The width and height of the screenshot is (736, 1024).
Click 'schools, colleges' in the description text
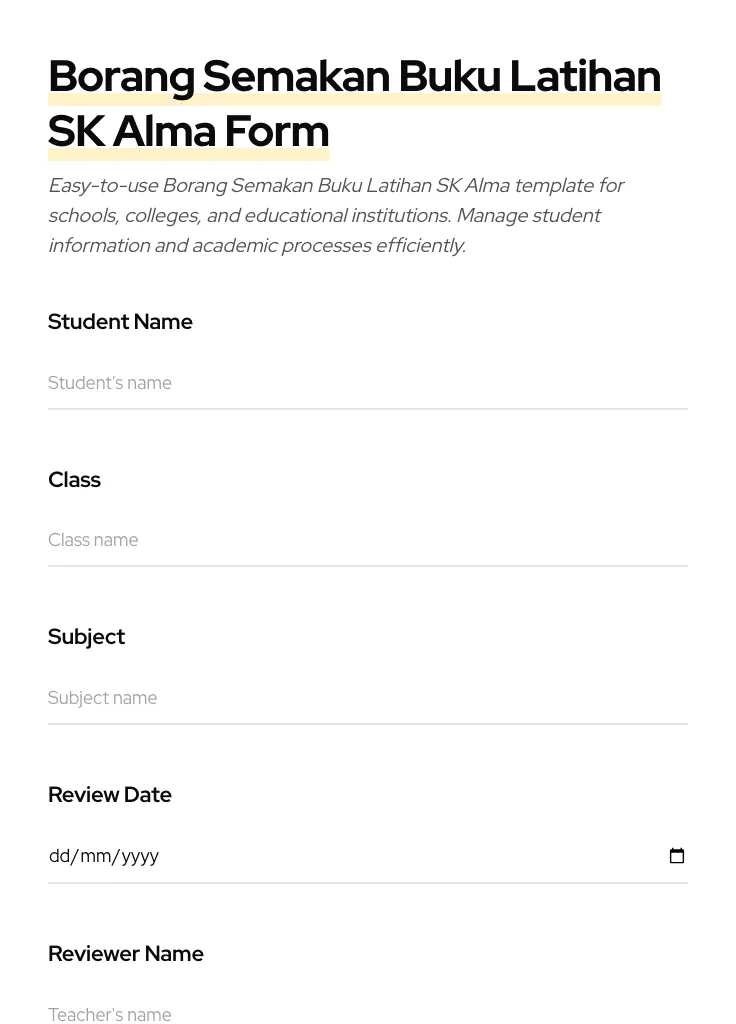(122, 216)
